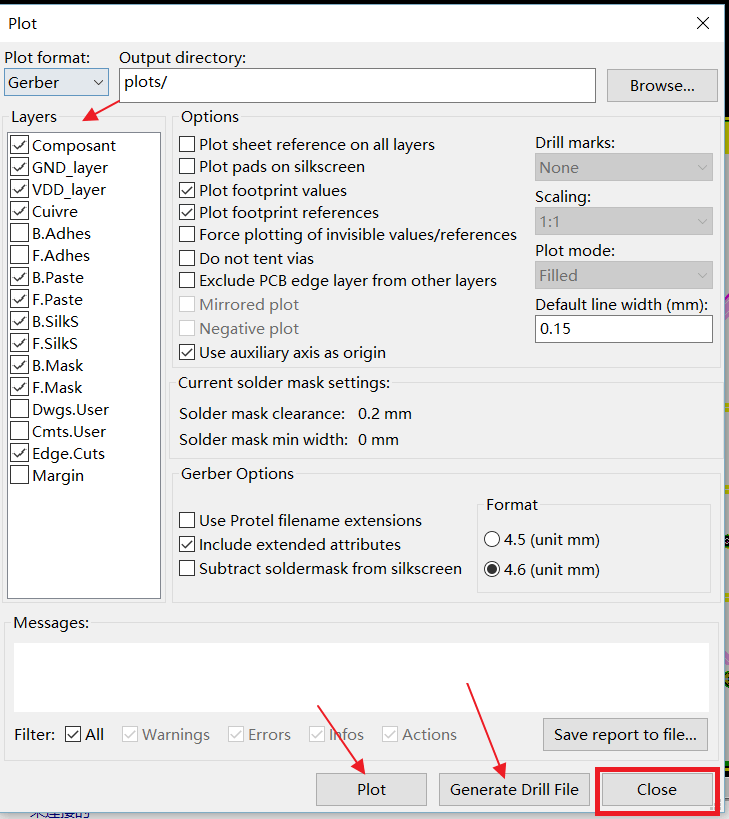Open the Plot mode dropdown
Image resolution: width=729 pixels, height=819 pixels.
coord(623,275)
